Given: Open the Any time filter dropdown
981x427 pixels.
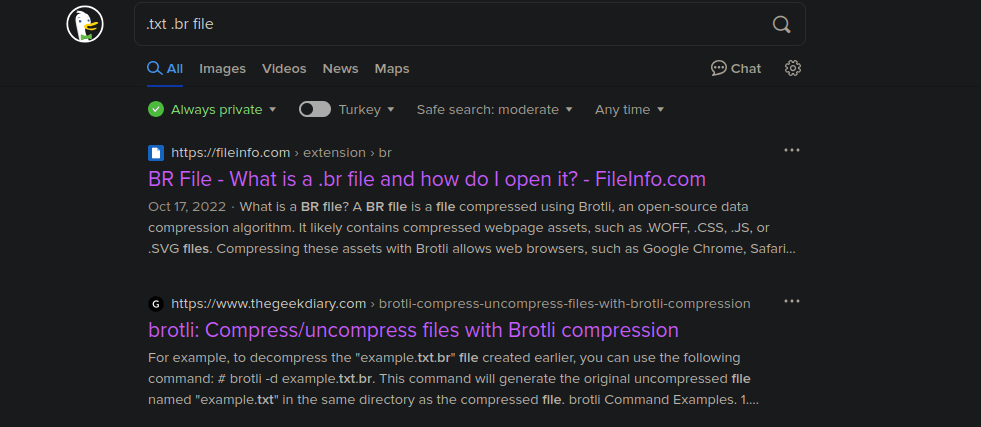Looking at the screenshot, I should 629,109.
